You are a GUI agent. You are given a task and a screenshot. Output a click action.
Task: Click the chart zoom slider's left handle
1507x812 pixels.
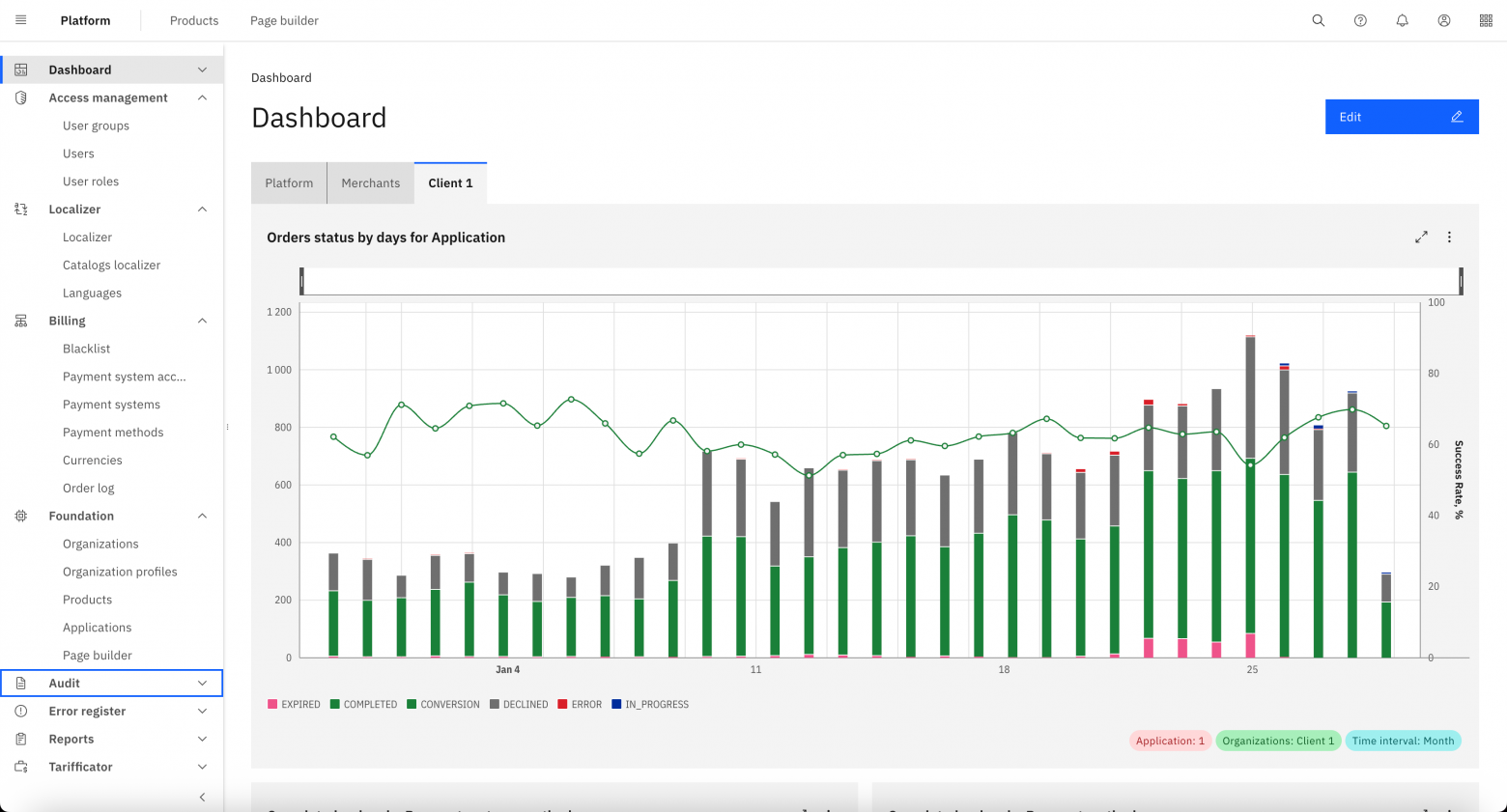302,281
